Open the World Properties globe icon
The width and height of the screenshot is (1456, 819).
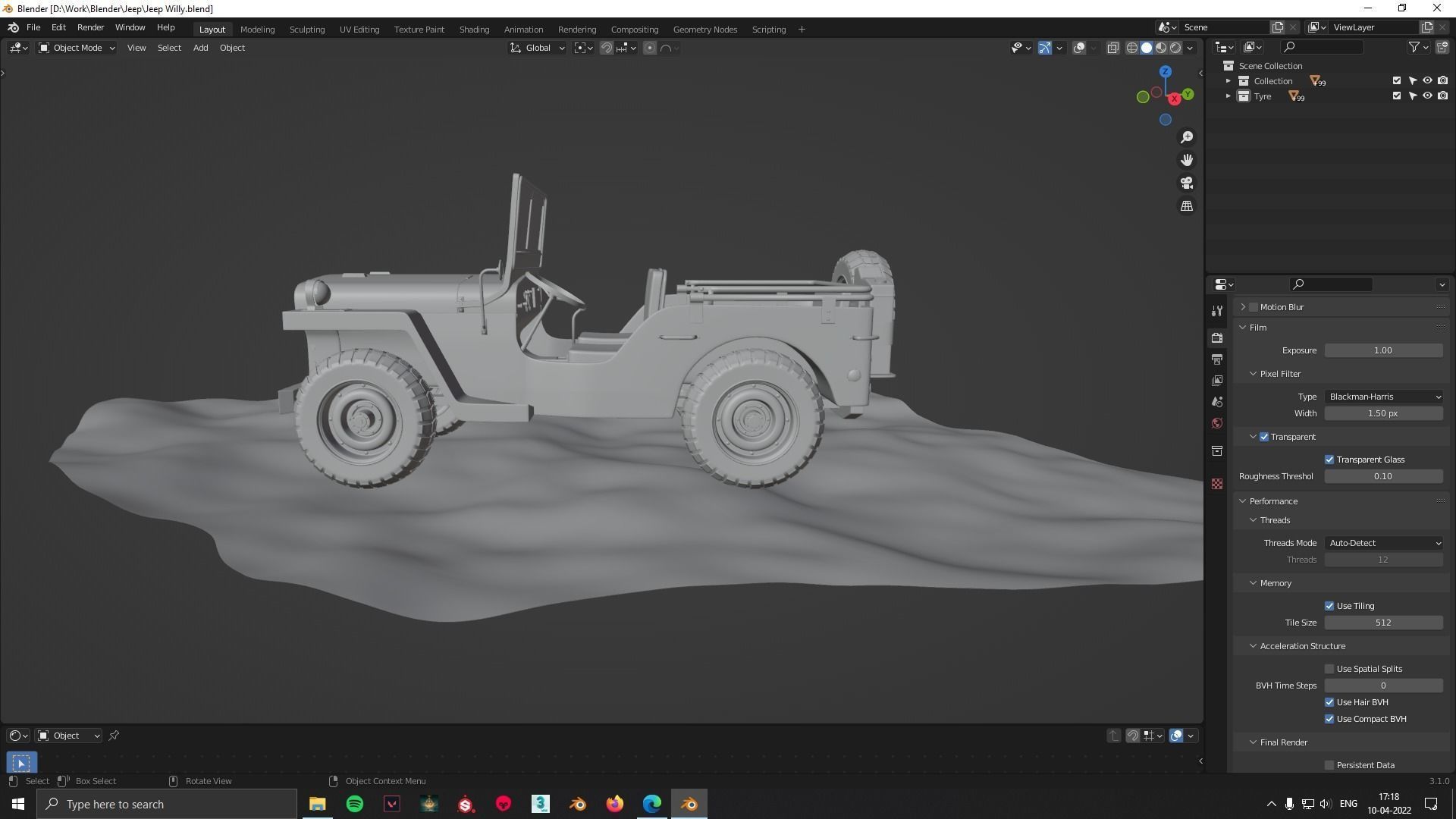coord(1217,423)
